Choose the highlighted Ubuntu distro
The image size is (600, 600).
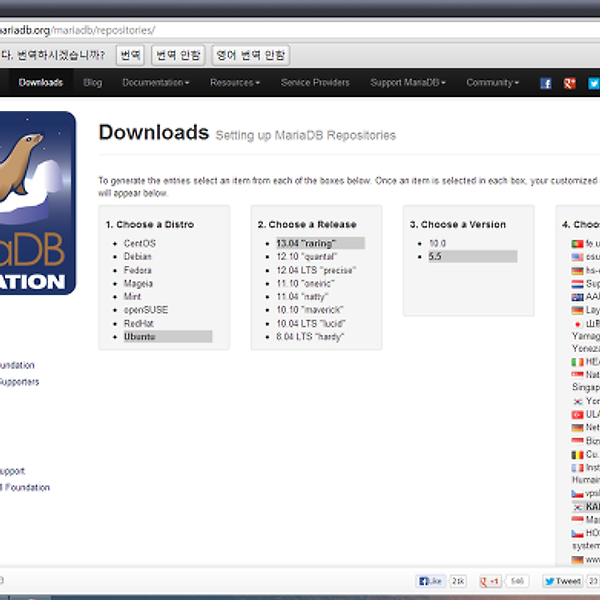168,337
